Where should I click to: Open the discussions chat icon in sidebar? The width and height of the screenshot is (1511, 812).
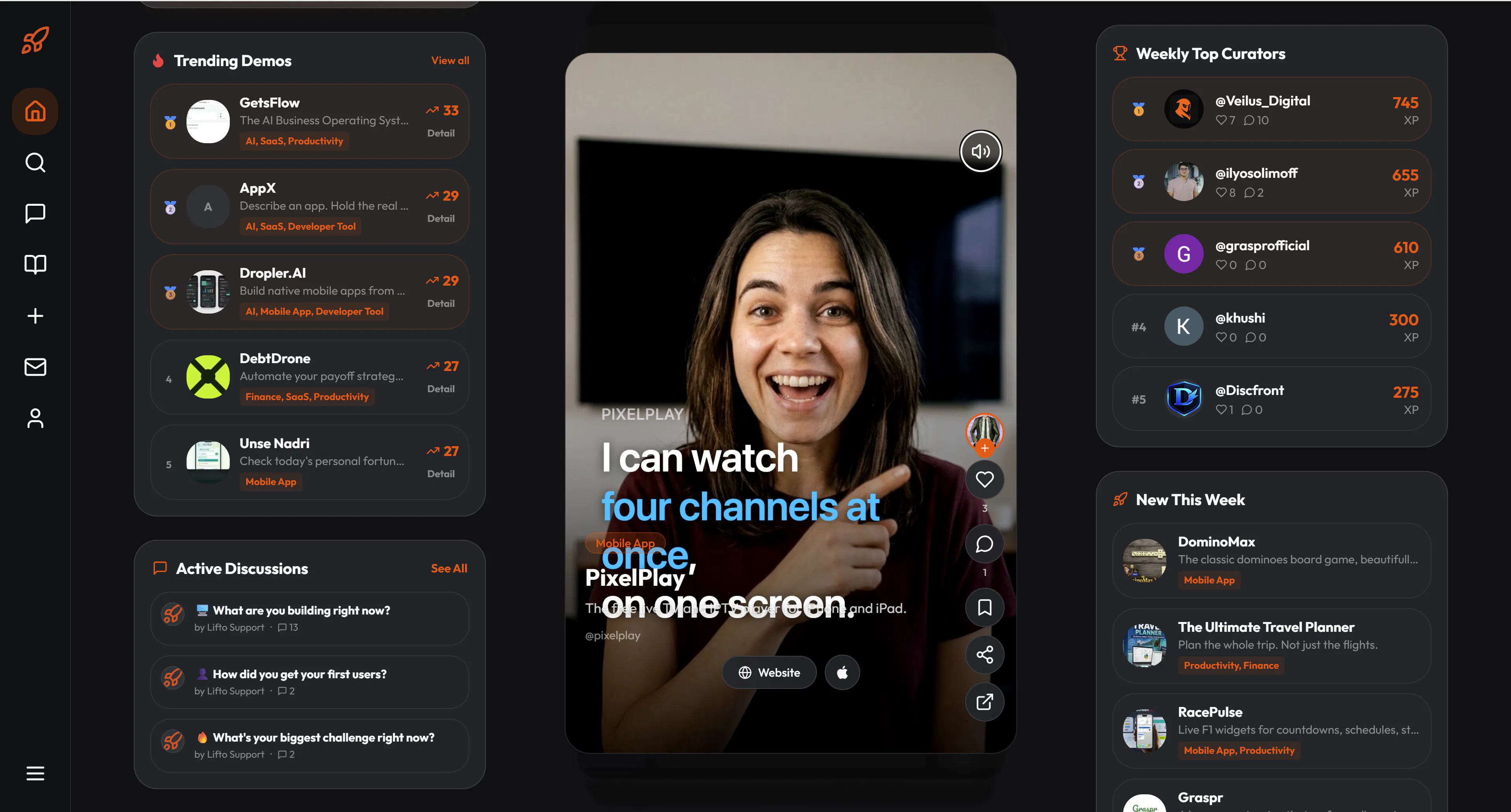(x=35, y=213)
